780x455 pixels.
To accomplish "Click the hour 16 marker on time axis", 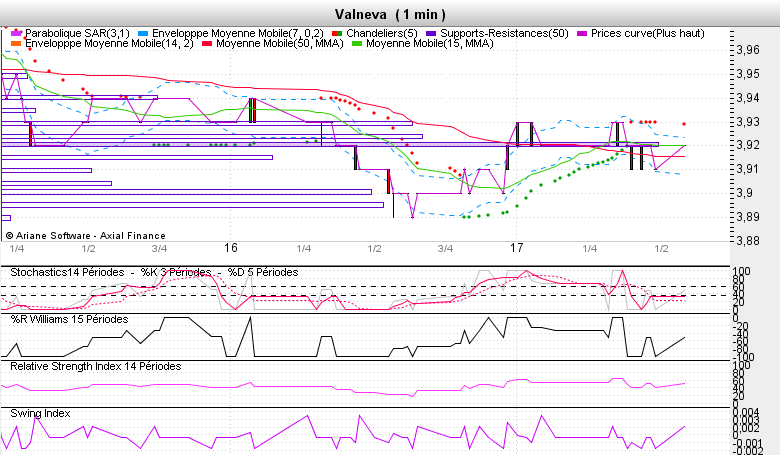I will pyautogui.click(x=231, y=248).
